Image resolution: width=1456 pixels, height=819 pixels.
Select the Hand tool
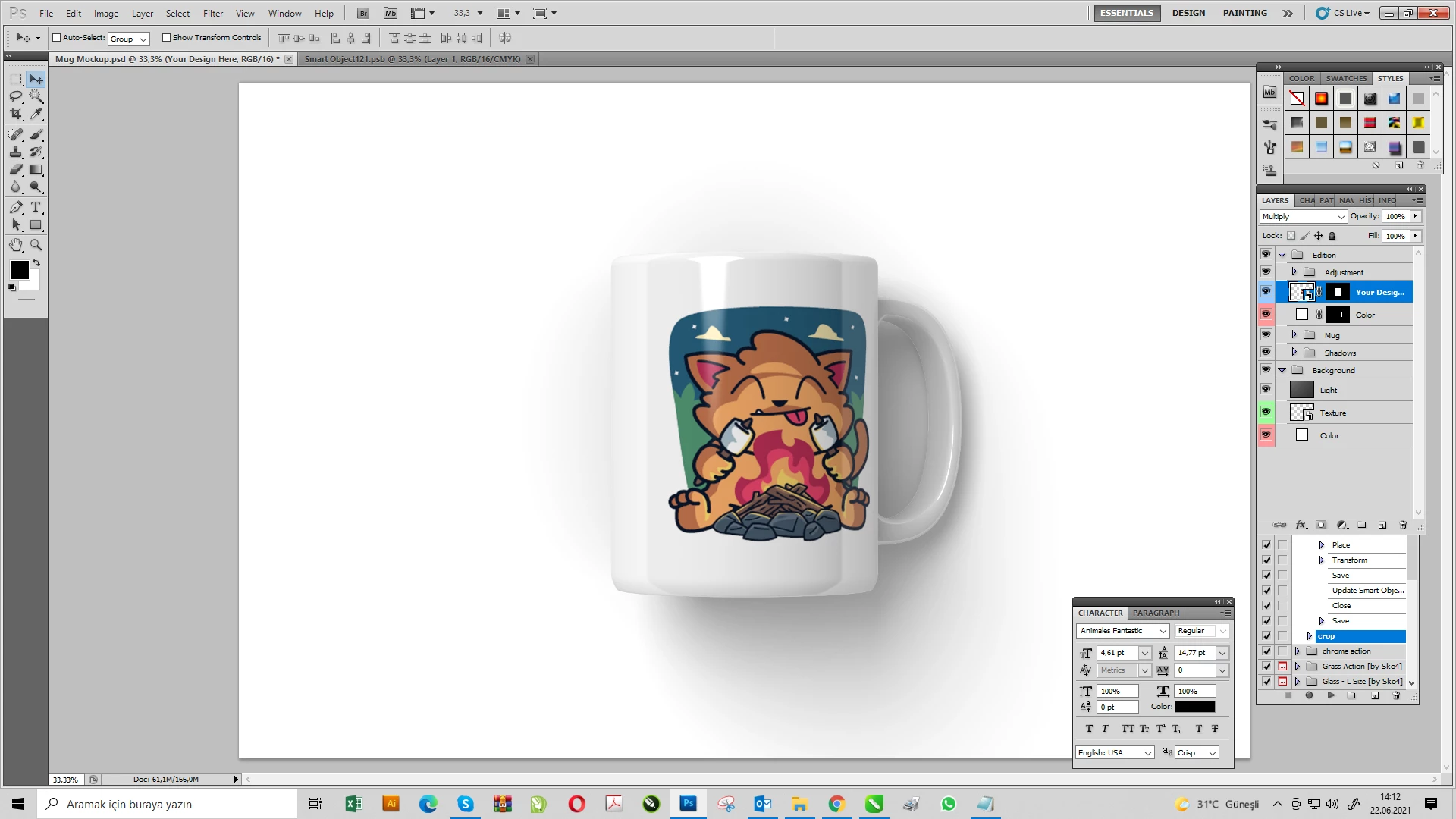pos(16,245)
